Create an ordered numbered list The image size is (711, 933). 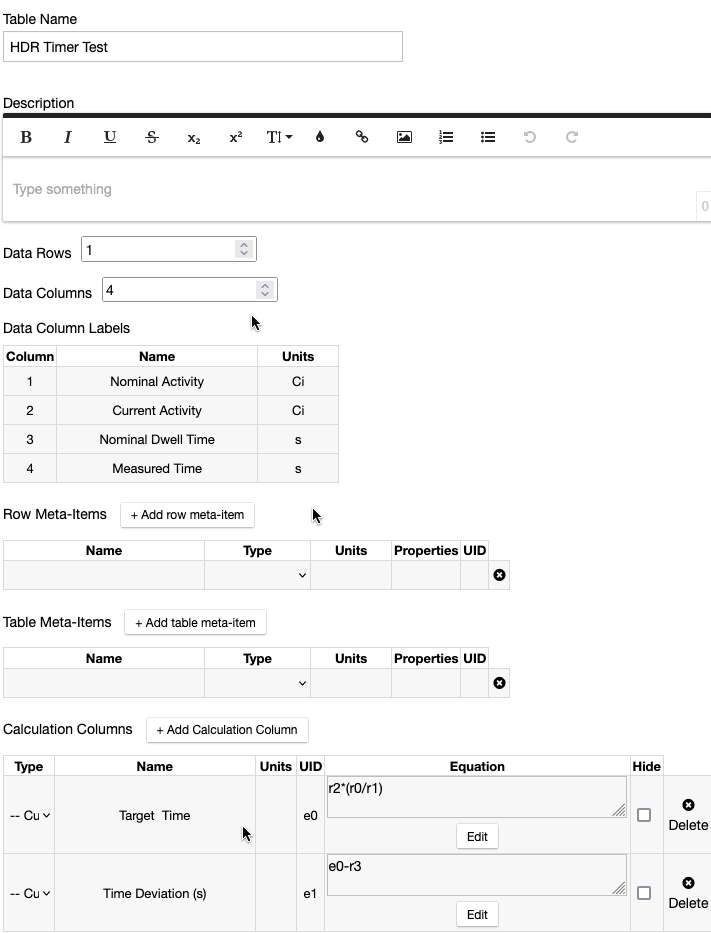click(446, 137)
